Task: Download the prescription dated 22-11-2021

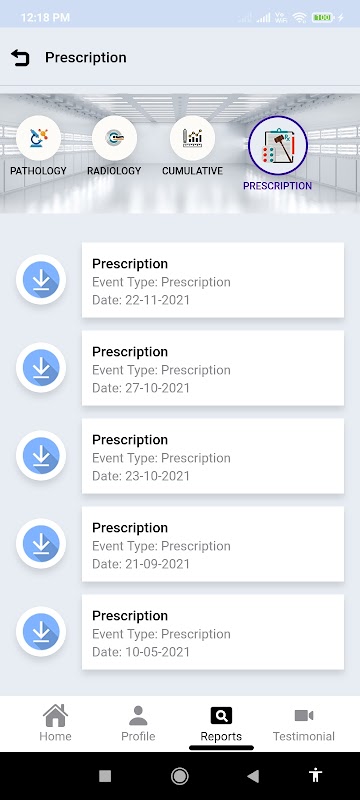Action: tap(41, 280)
